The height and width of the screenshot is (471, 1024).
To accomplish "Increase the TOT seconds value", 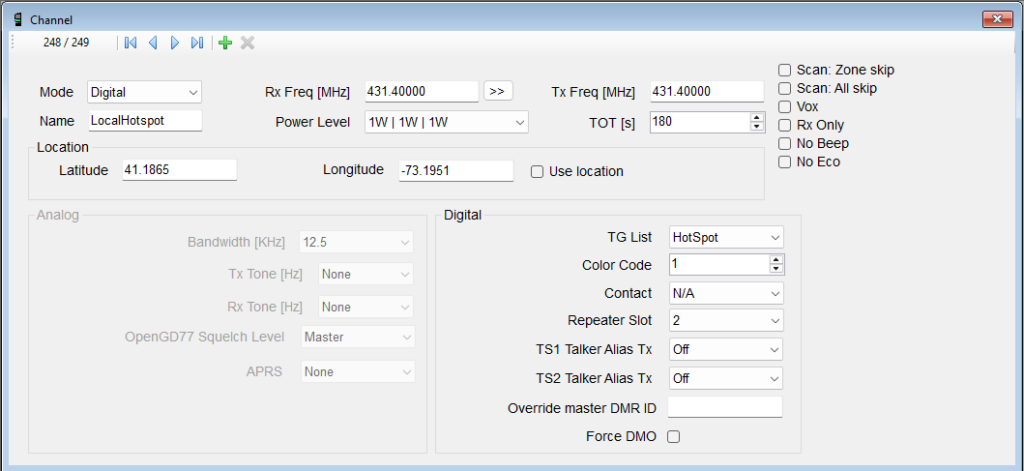I will 757,117.
